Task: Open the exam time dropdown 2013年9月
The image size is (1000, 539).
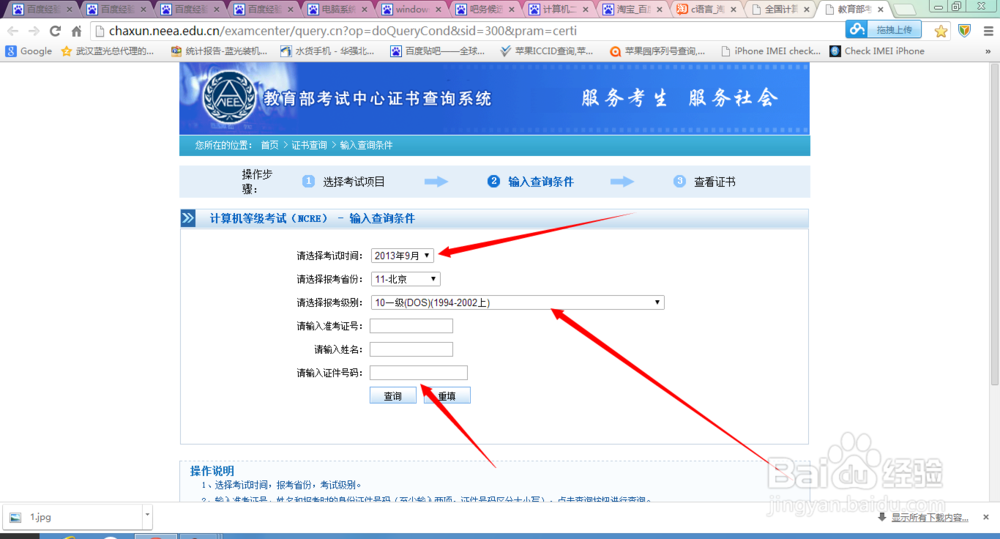Action: pyautogui.click(x=402, y=256)
